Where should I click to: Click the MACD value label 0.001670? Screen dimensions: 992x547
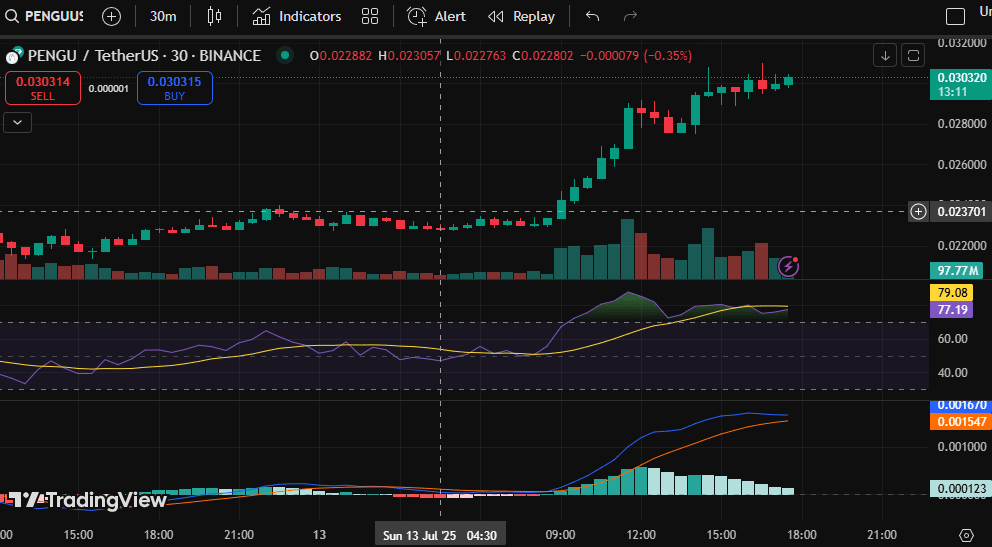962,405
